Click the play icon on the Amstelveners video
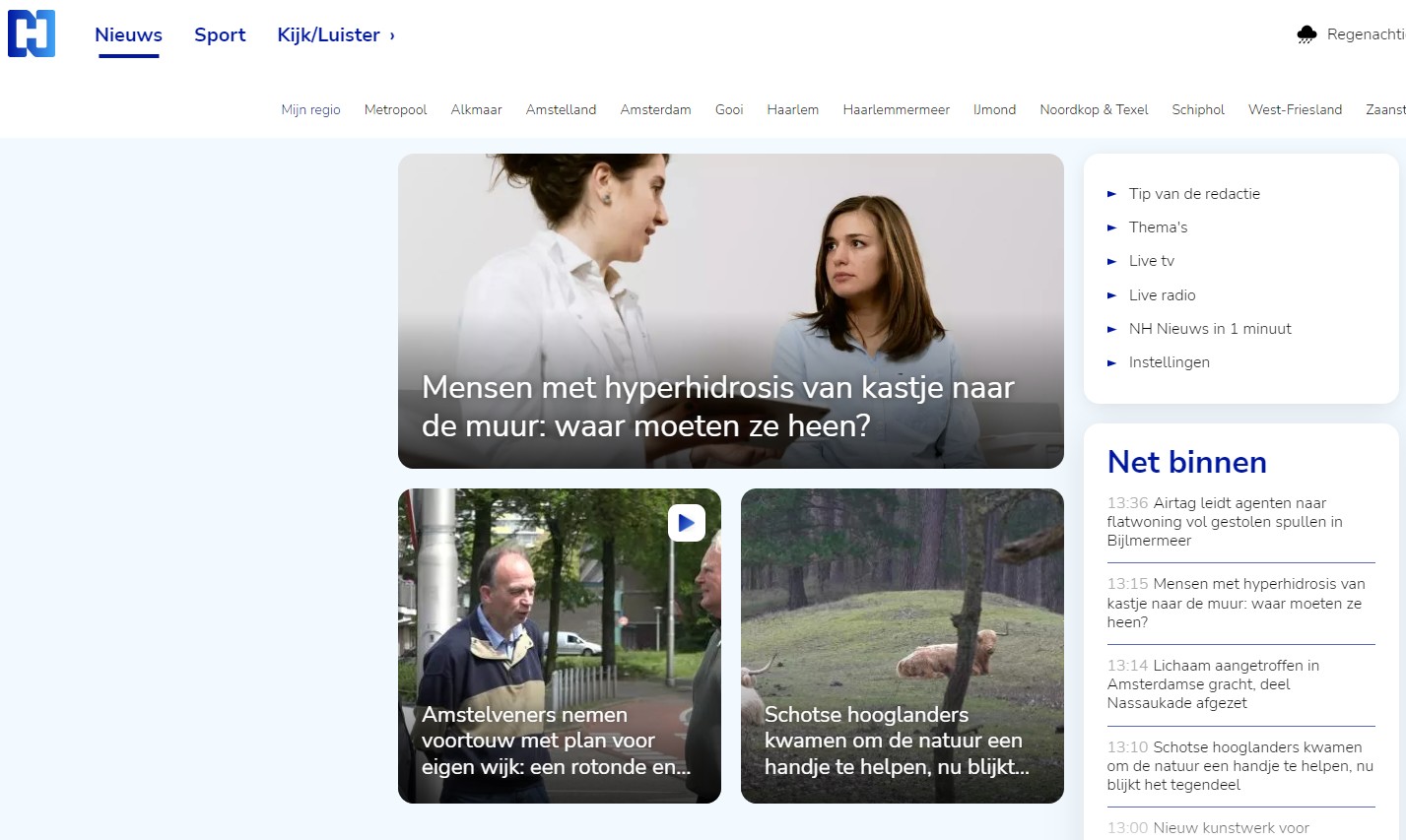 [687, 523]
